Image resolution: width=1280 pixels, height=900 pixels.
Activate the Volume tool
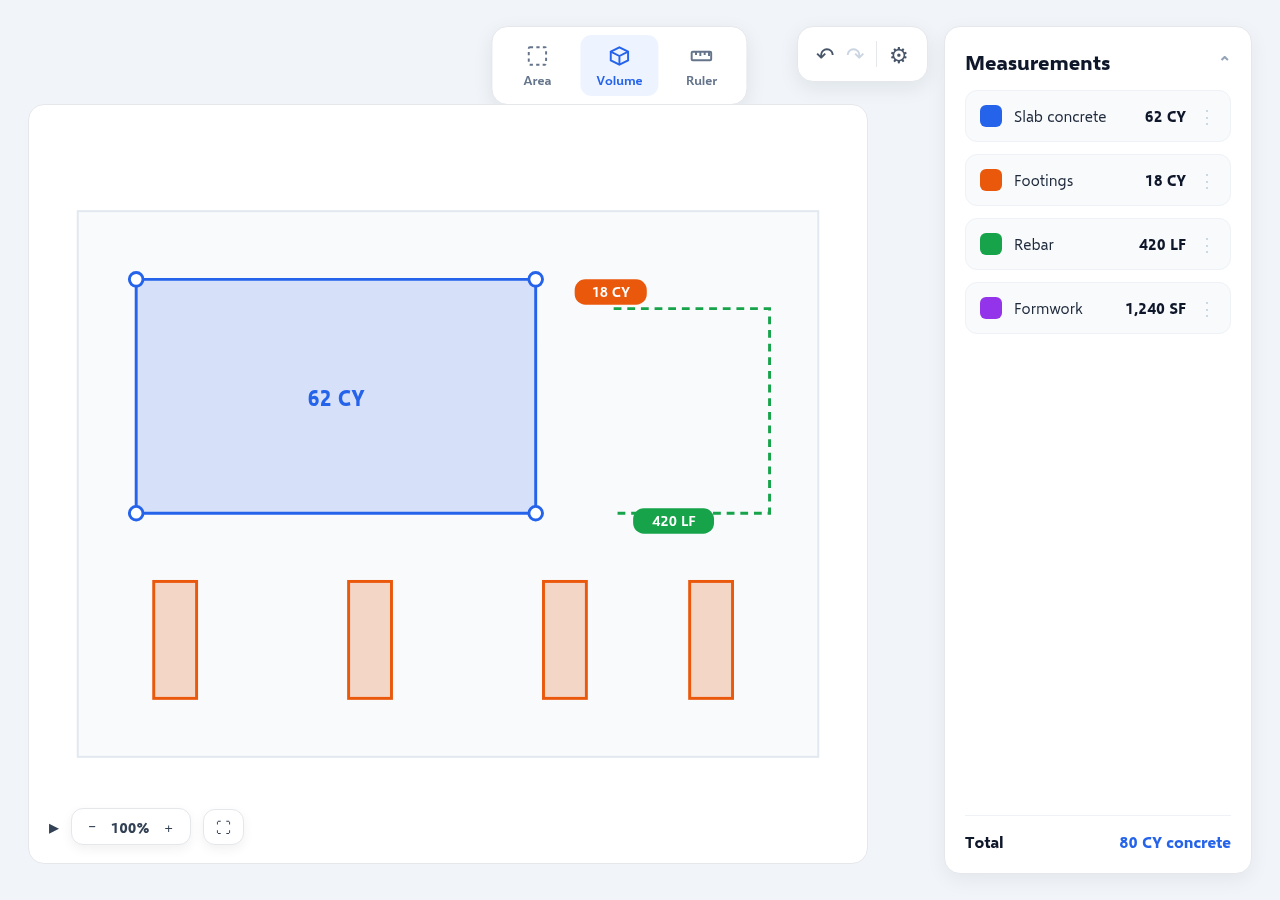click(619, 66)
